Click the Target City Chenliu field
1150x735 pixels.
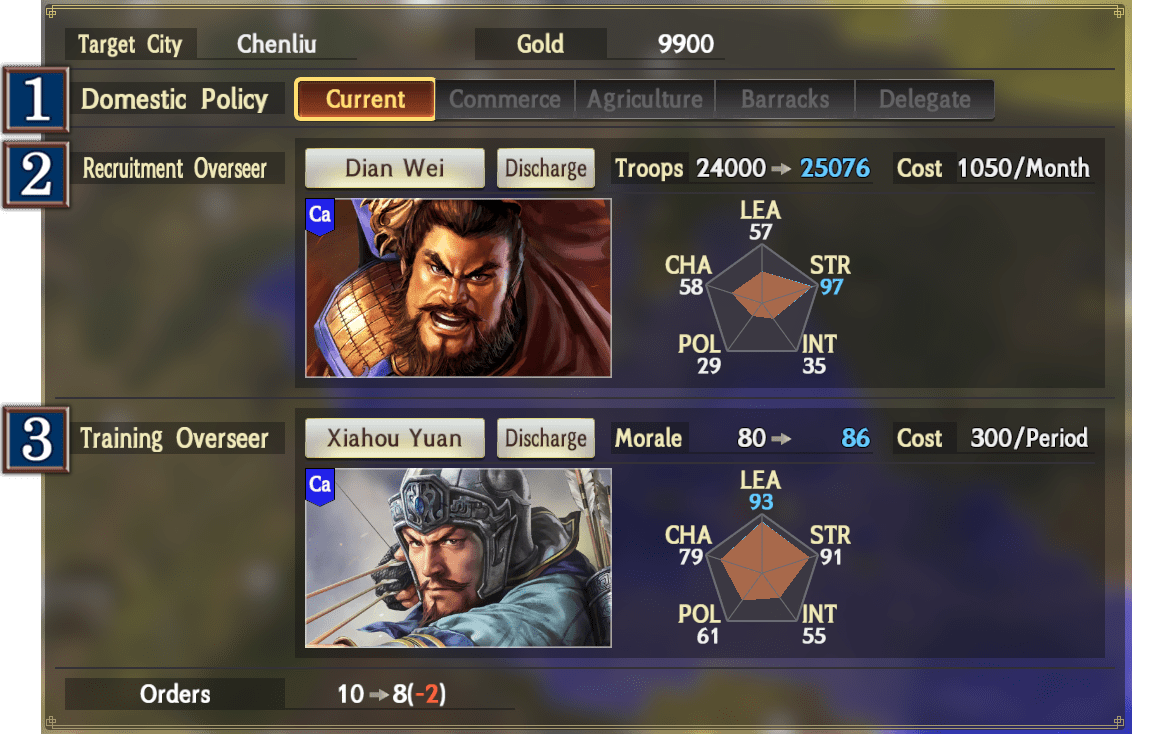pos(276,44)
